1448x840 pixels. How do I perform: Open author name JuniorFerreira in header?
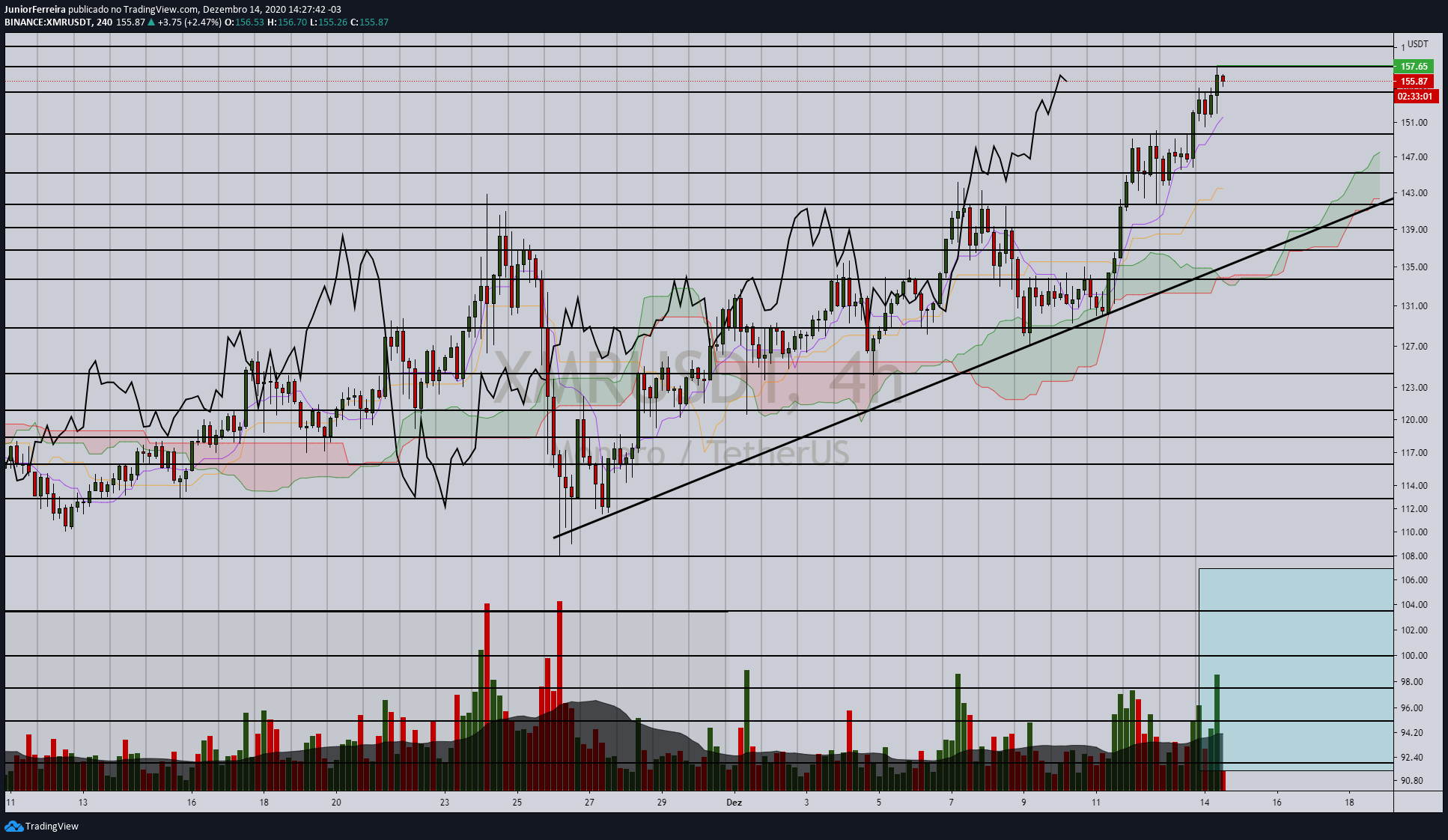point(35,10)
